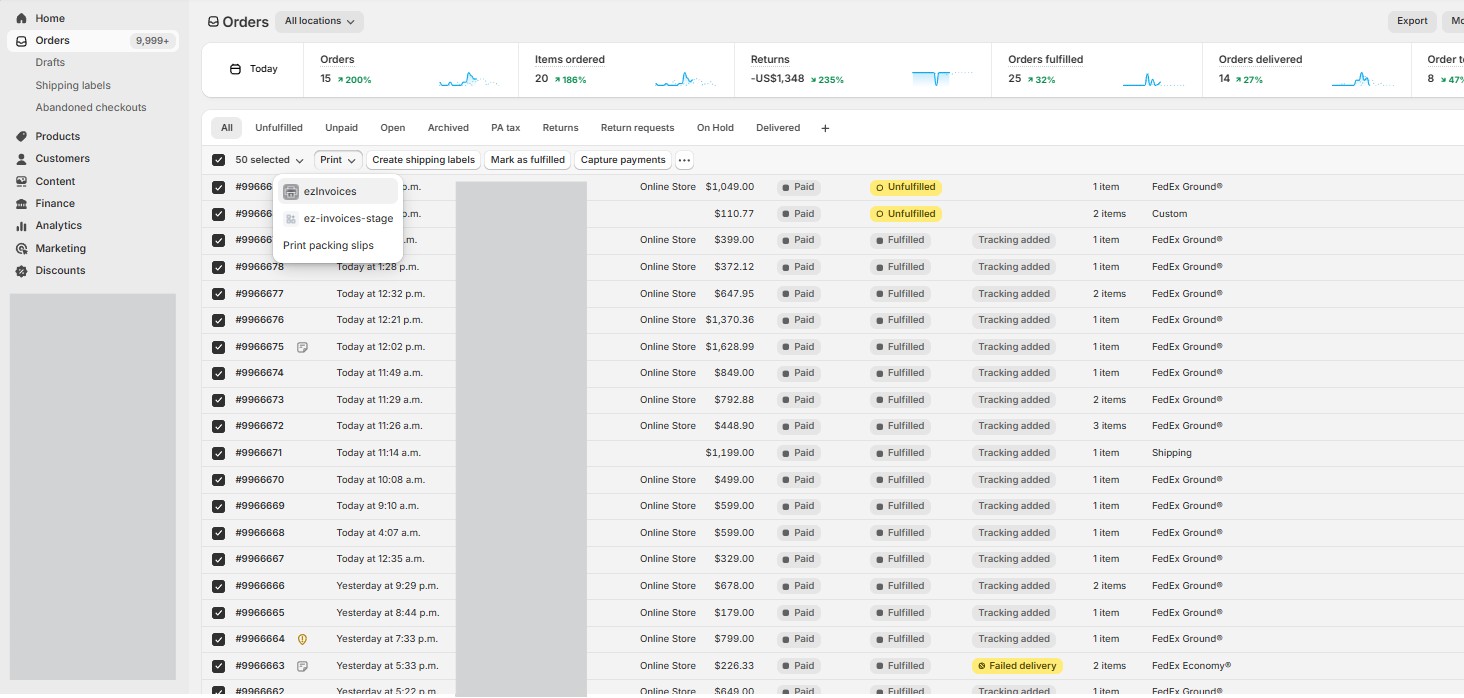1464x698 pixels.
Task: Switch to the On Hold tab
Action: tap(715, 128)
